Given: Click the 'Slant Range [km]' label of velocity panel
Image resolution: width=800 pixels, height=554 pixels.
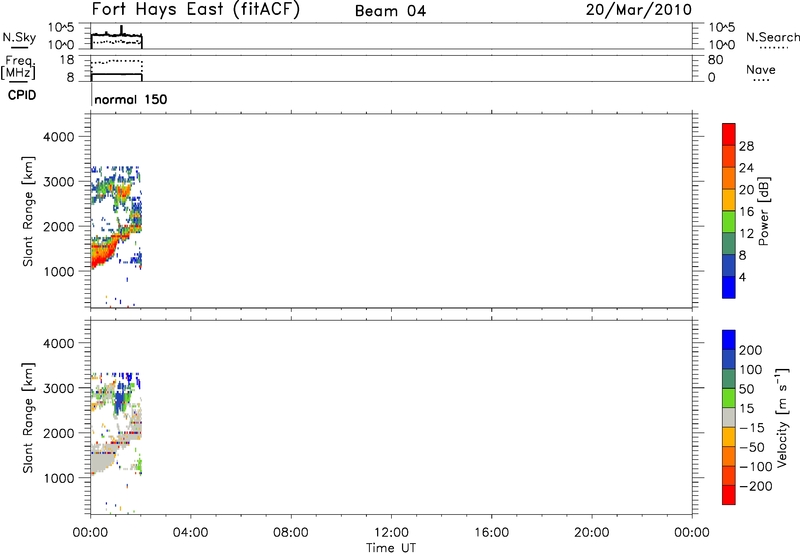Looking at the screenshot, I should [x=28, y=418].
